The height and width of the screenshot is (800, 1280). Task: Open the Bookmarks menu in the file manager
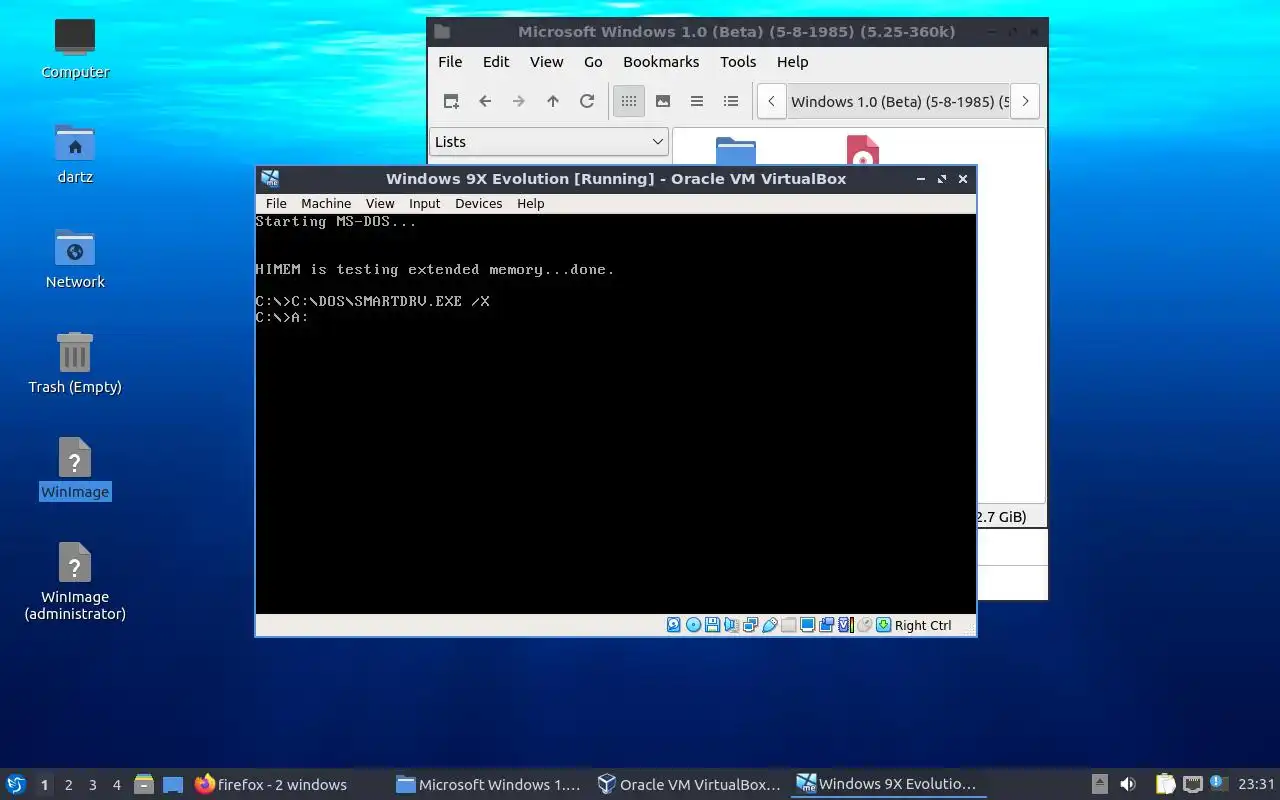point(661,62)
